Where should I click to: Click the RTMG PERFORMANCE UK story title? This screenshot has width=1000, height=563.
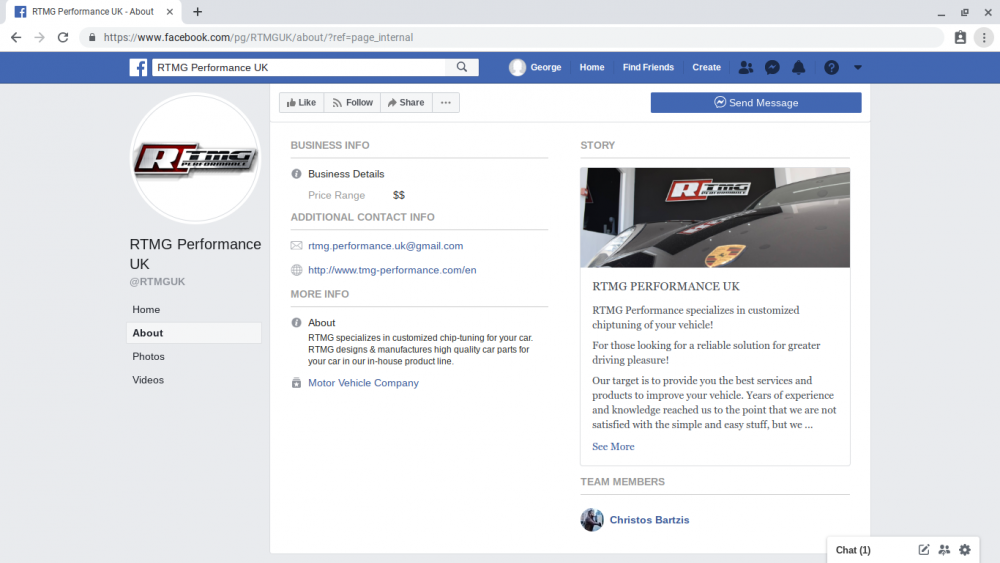[666, 286]
